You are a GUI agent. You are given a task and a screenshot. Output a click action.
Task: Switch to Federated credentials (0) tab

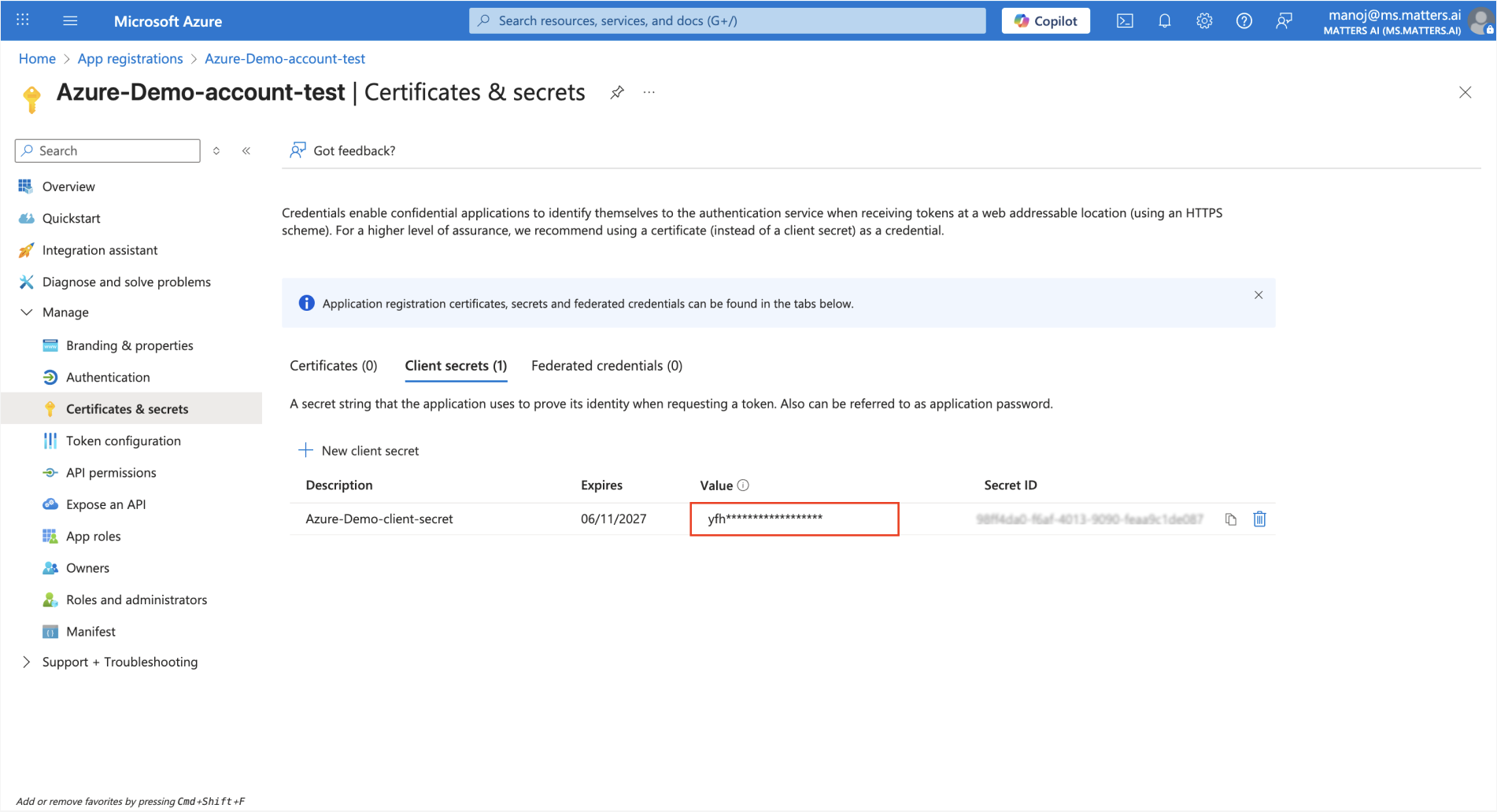click(x=607, y=366)
